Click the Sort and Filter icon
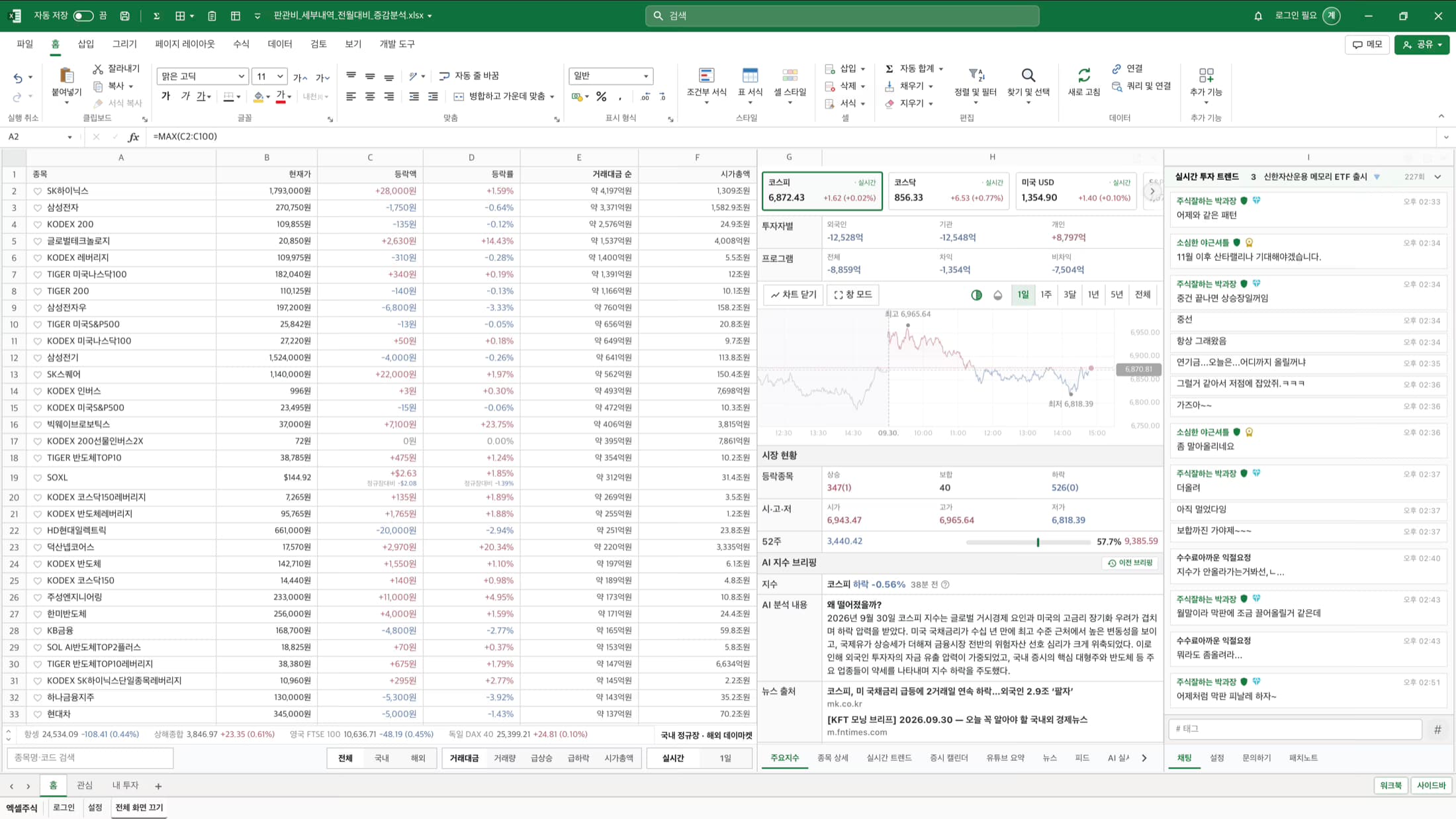This screenshot has height=819, width=1456. click(976, 75)
